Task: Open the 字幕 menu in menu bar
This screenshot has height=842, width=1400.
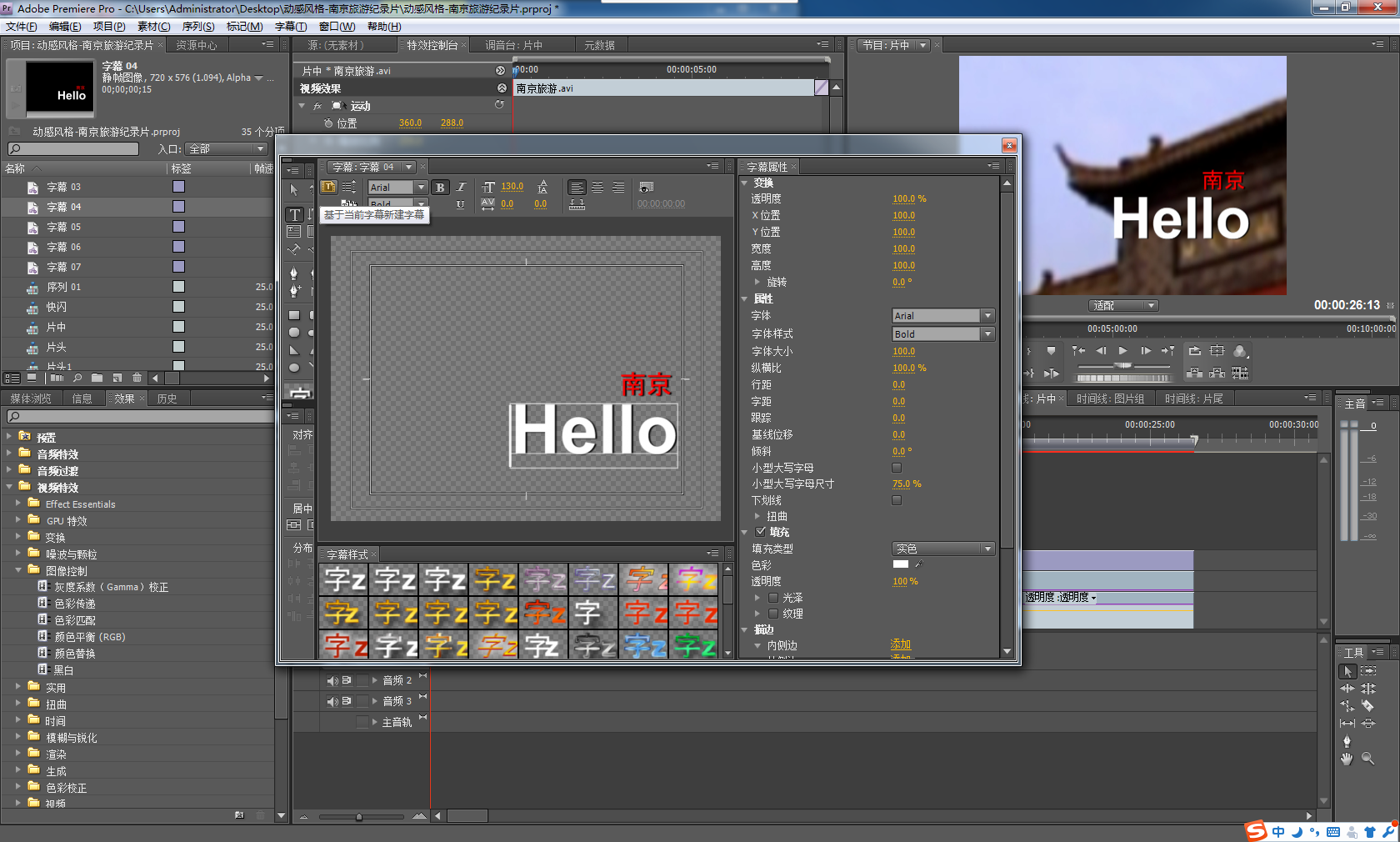Action: tap(290, 27)
